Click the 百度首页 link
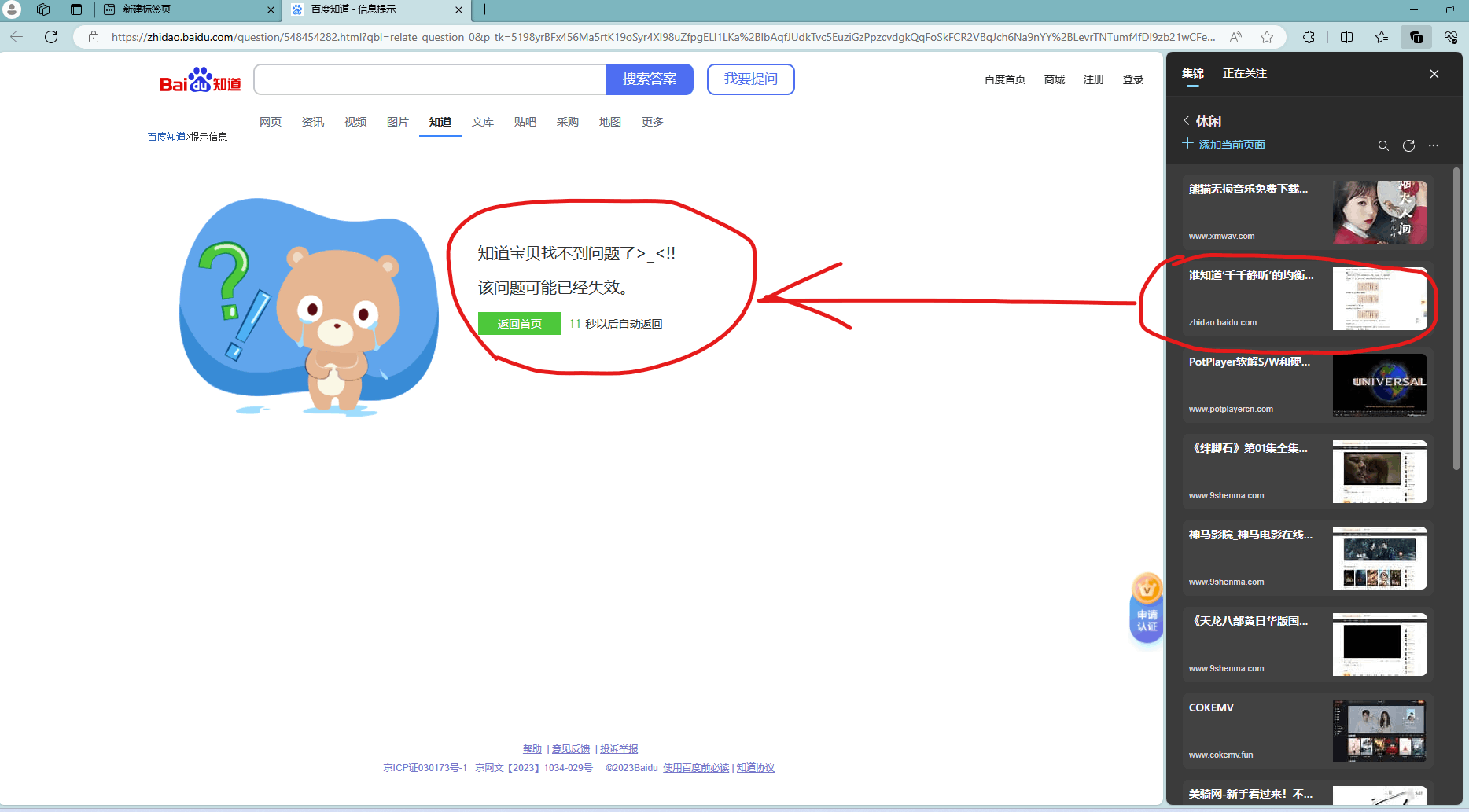The image size is (1469, 812). 1005,79
